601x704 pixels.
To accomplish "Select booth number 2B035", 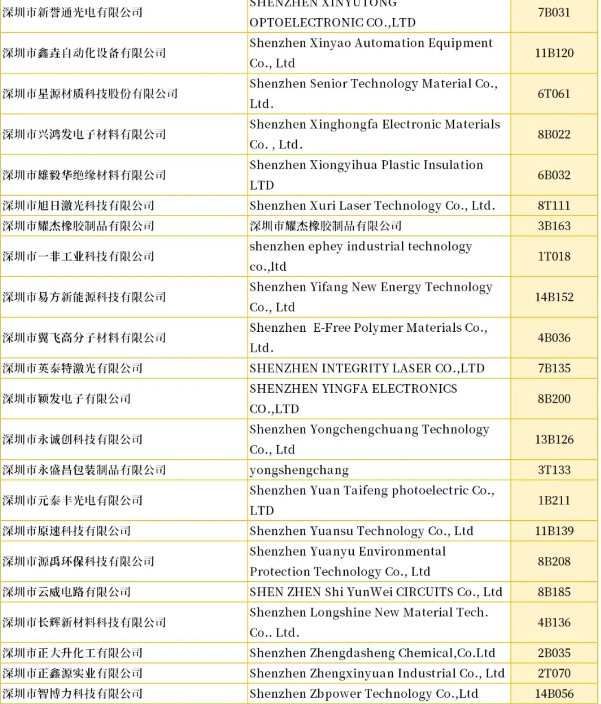I will [x=554, y=653].
